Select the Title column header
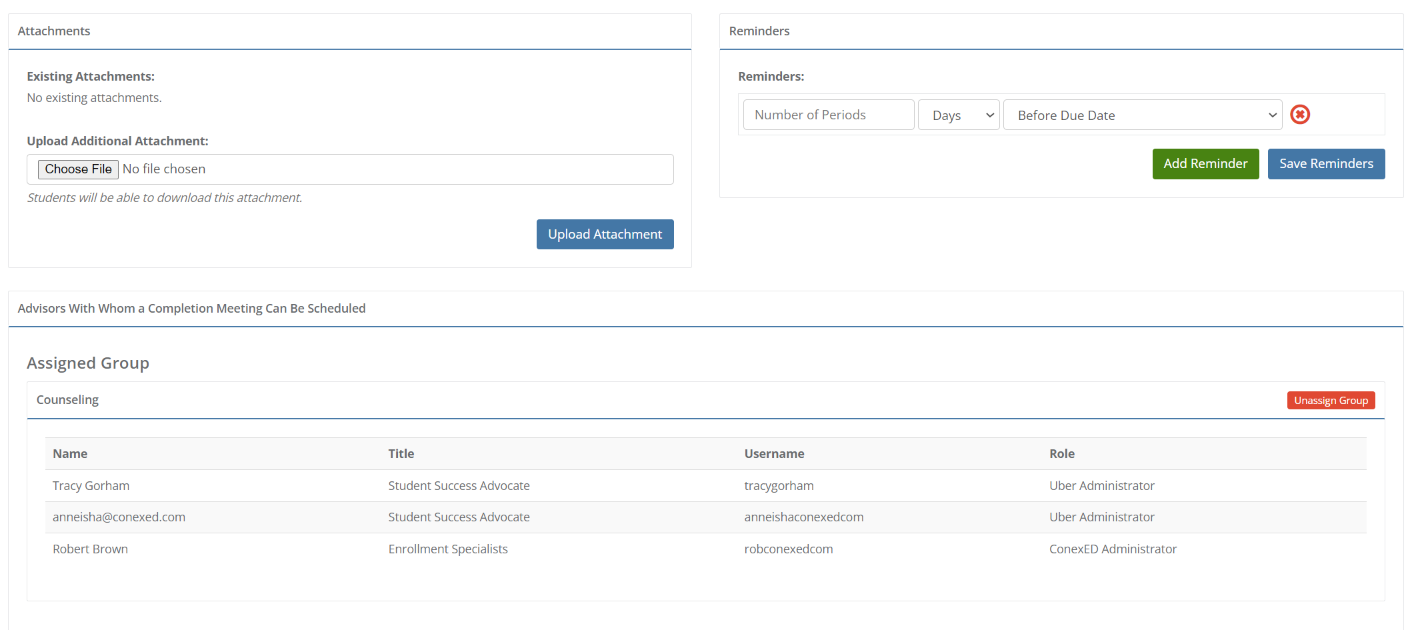This screenshot has height=630, width=1408. (x=401, y=454)
